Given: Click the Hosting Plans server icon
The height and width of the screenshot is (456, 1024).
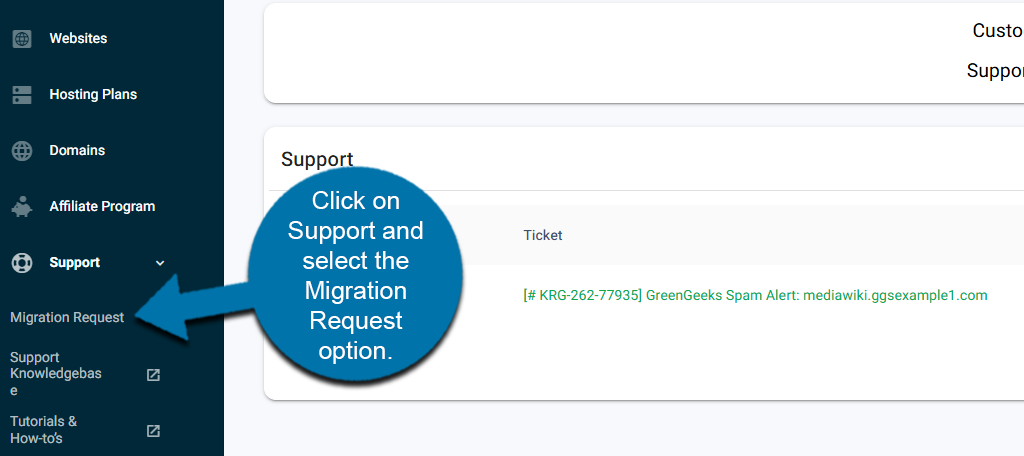Looking at the screenshot, I should point(22,95).
